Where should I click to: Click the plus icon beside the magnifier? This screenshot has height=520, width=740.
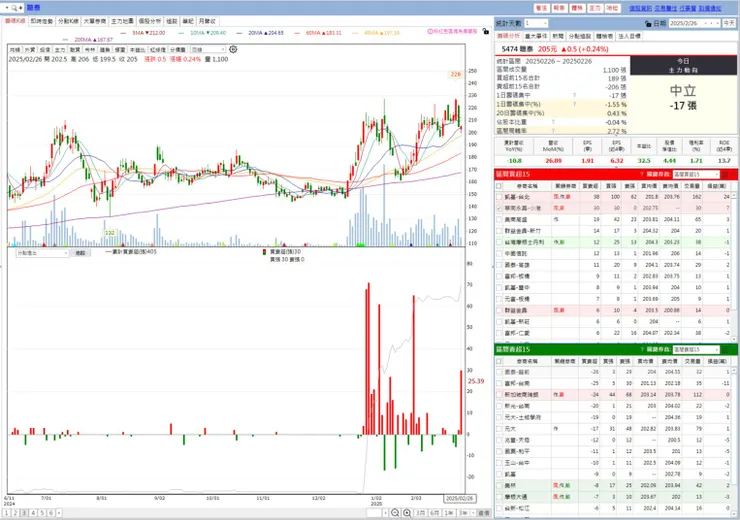pyautogui.click(x=21, y=8)
